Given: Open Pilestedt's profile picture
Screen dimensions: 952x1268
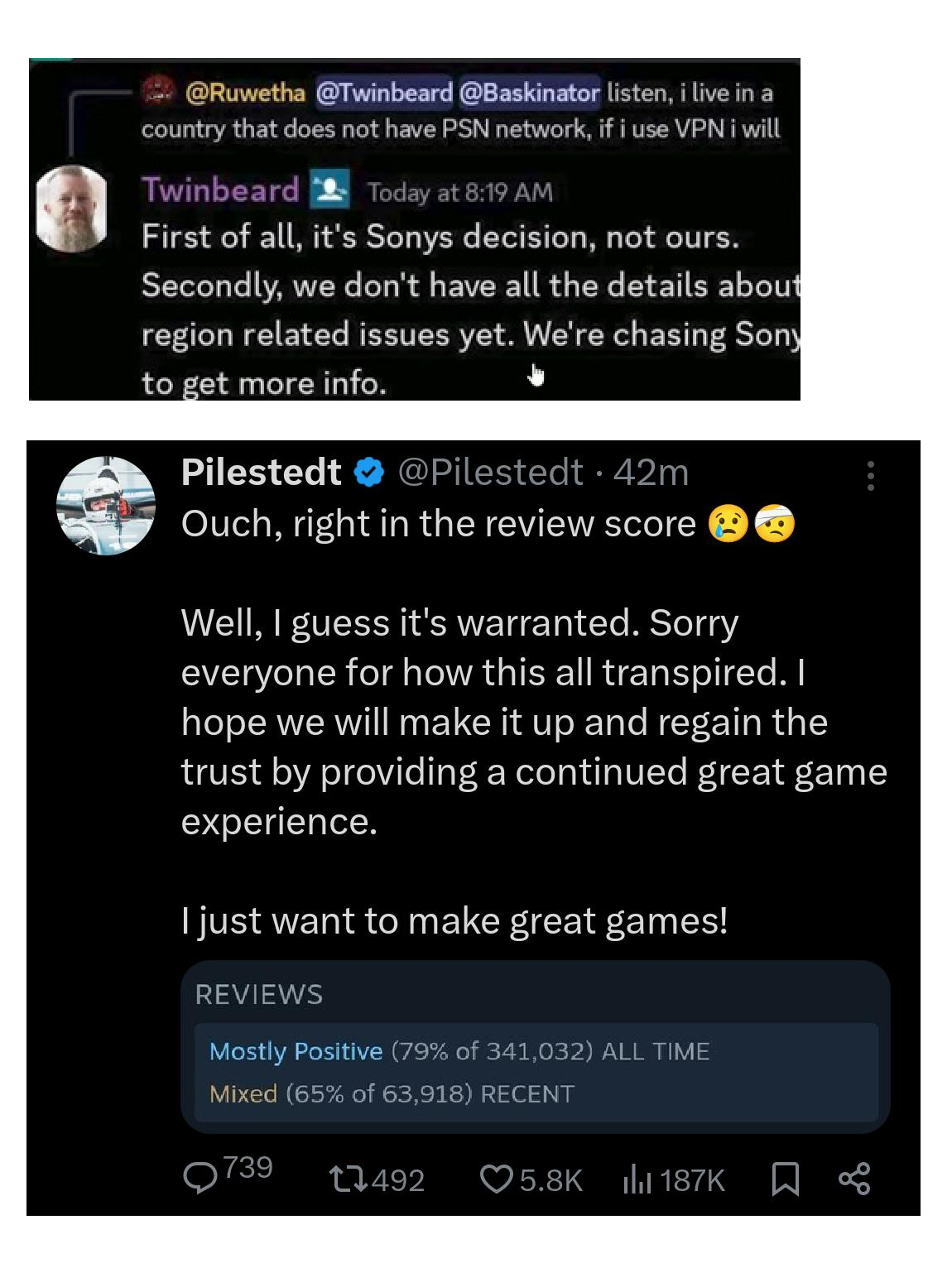Looking at the screenshot, I should [105, 506].
